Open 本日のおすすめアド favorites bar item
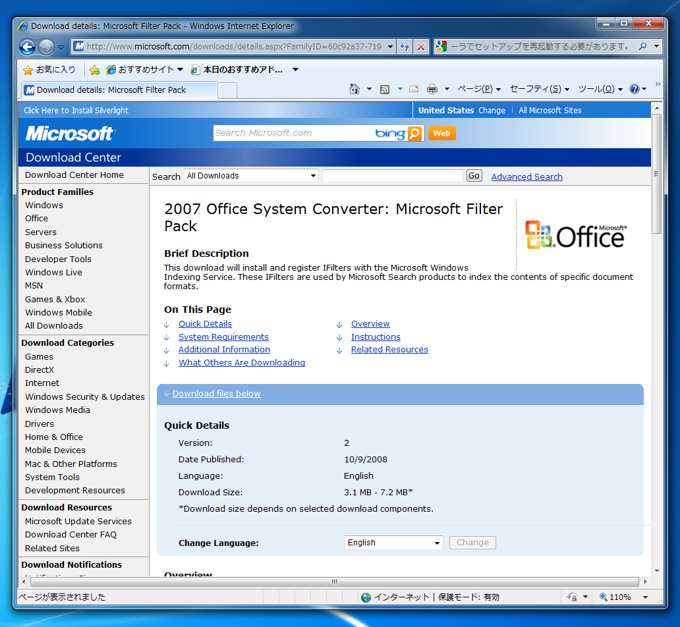Viewport: 680px width, 627px height. tap(238, 69)
